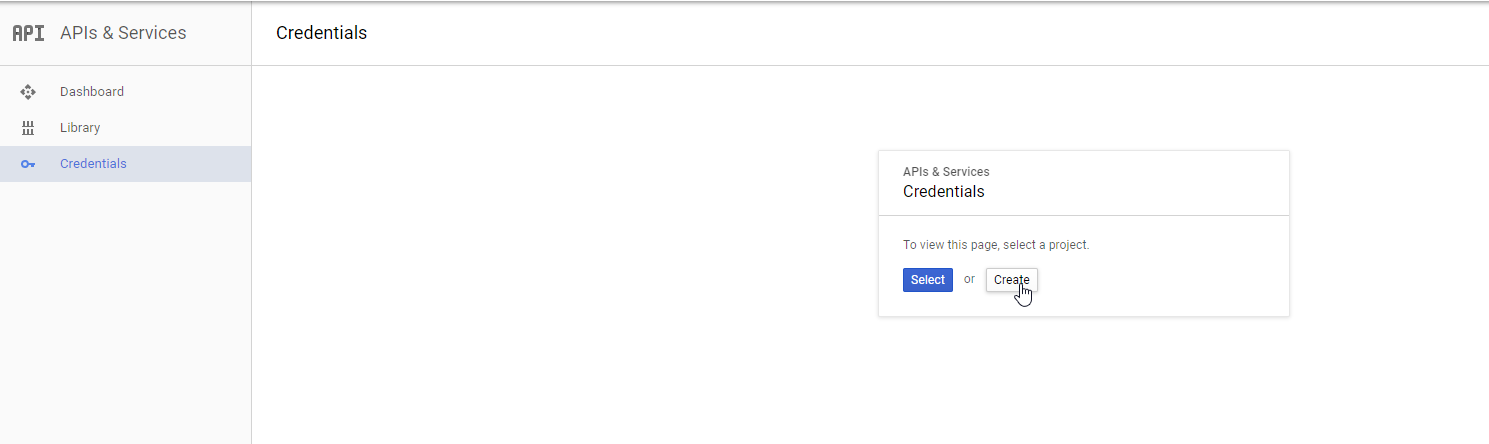Click the 'To view this page' message text
Image resolution: width=1489 pixels, height=444 pixels.
996,245
